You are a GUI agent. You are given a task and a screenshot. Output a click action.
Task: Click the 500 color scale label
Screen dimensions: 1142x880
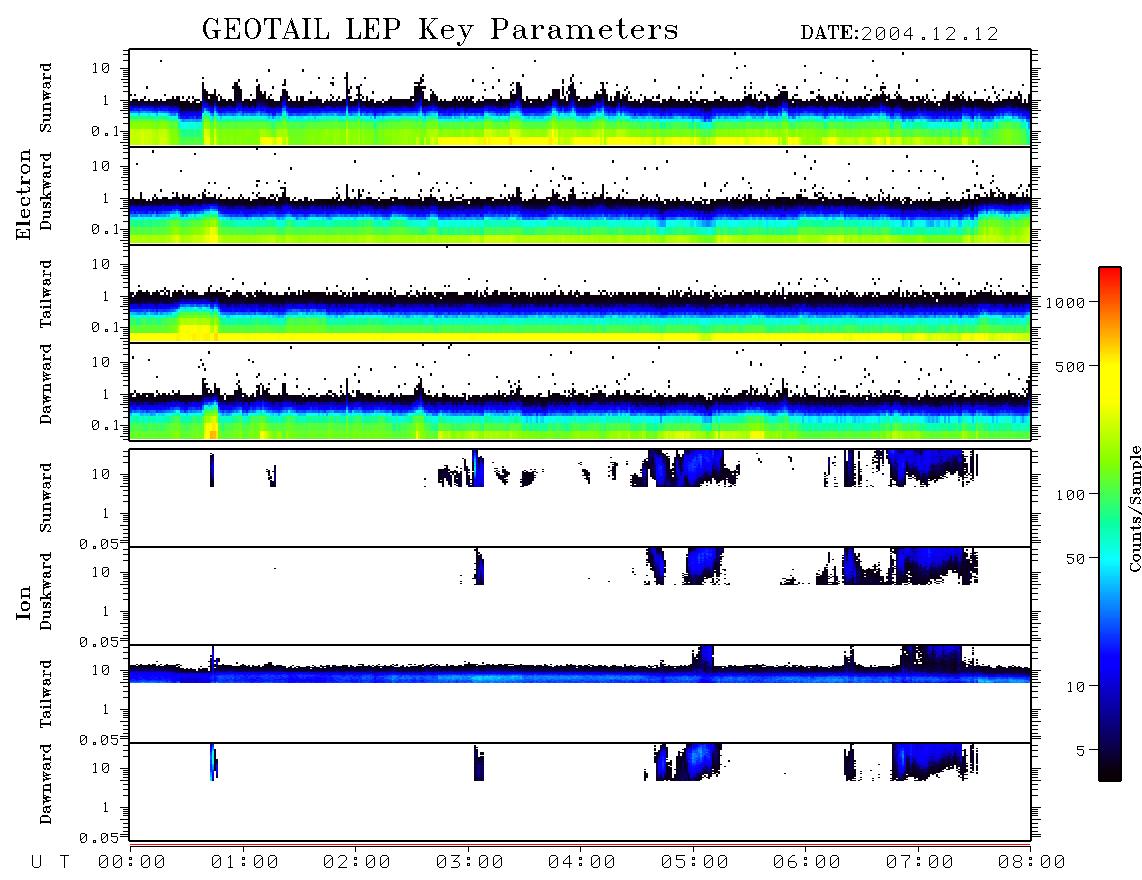(x=1071, y=367)
